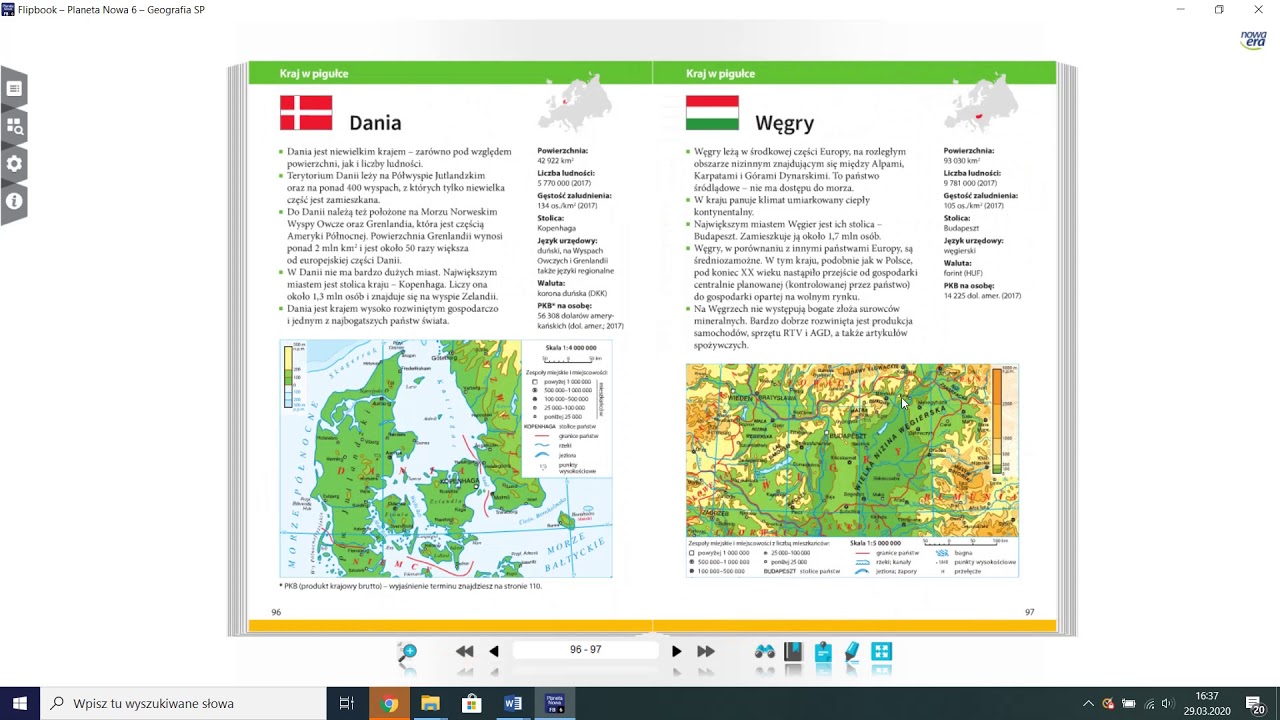Screen dimensions: 1280x720
Task: Open File Explorer from the taskbar
Action: [430, 703]
